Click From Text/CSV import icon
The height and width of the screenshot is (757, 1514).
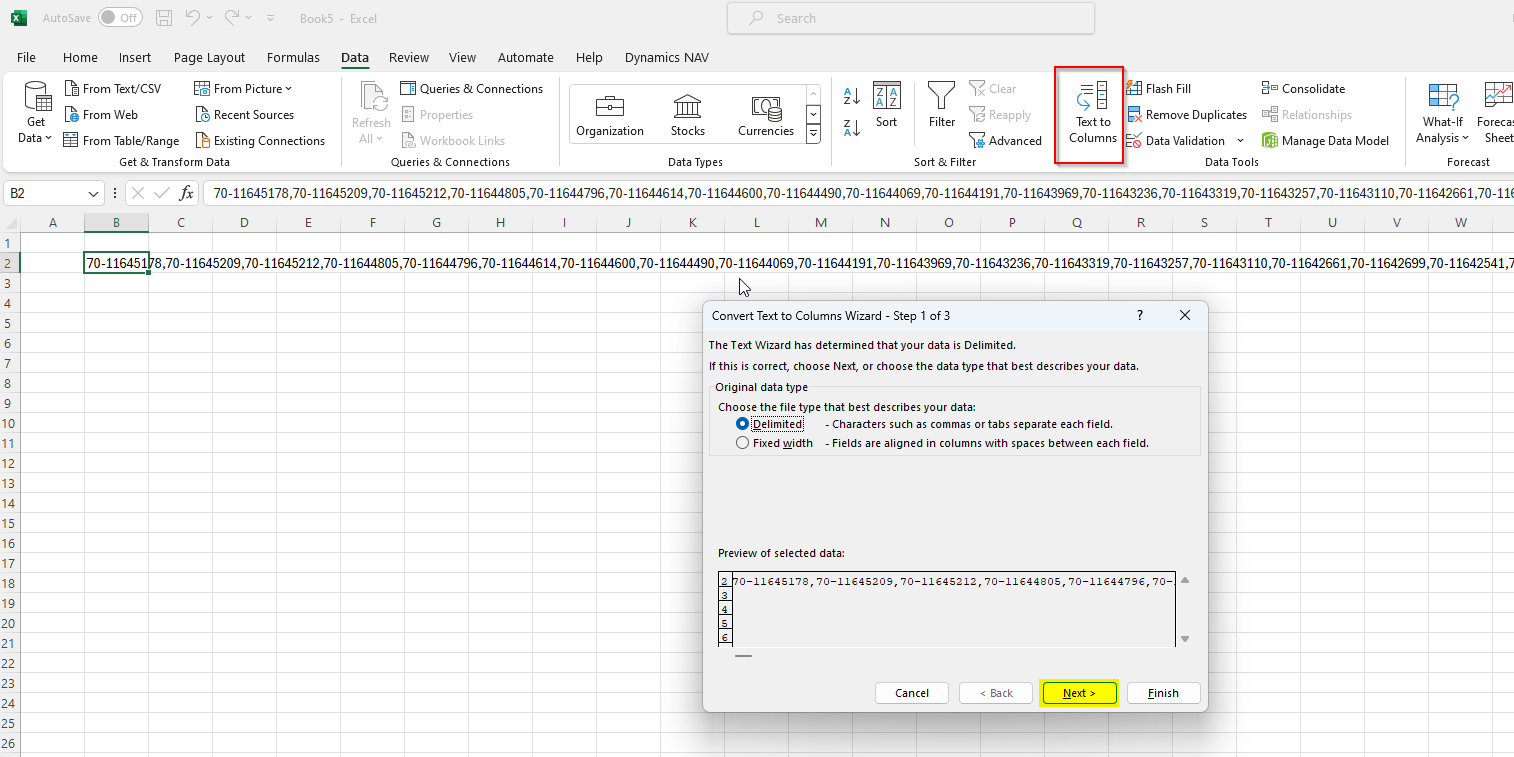(x=72, y=89)
